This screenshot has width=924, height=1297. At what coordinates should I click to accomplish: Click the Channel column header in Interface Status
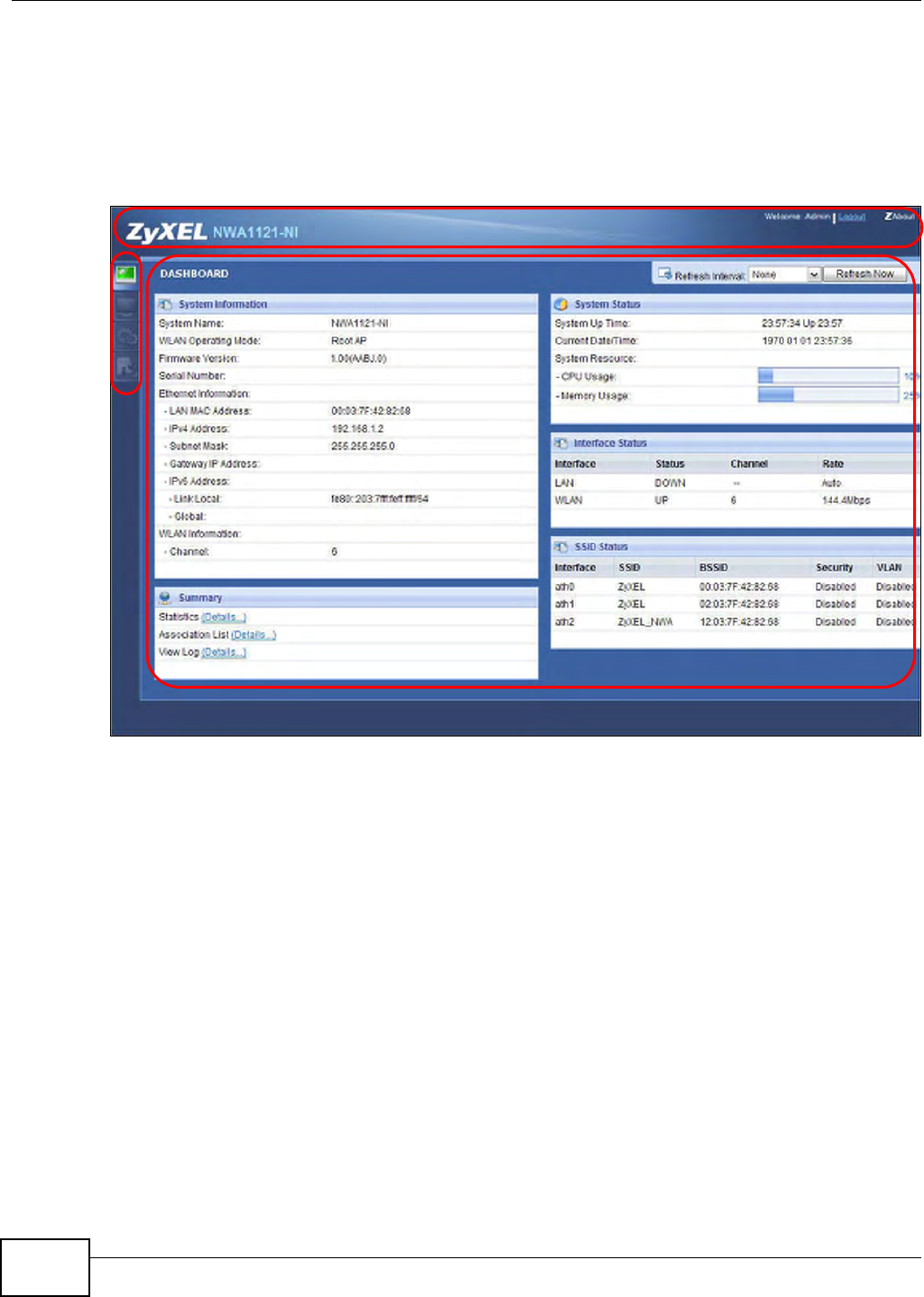pos(749,464)
